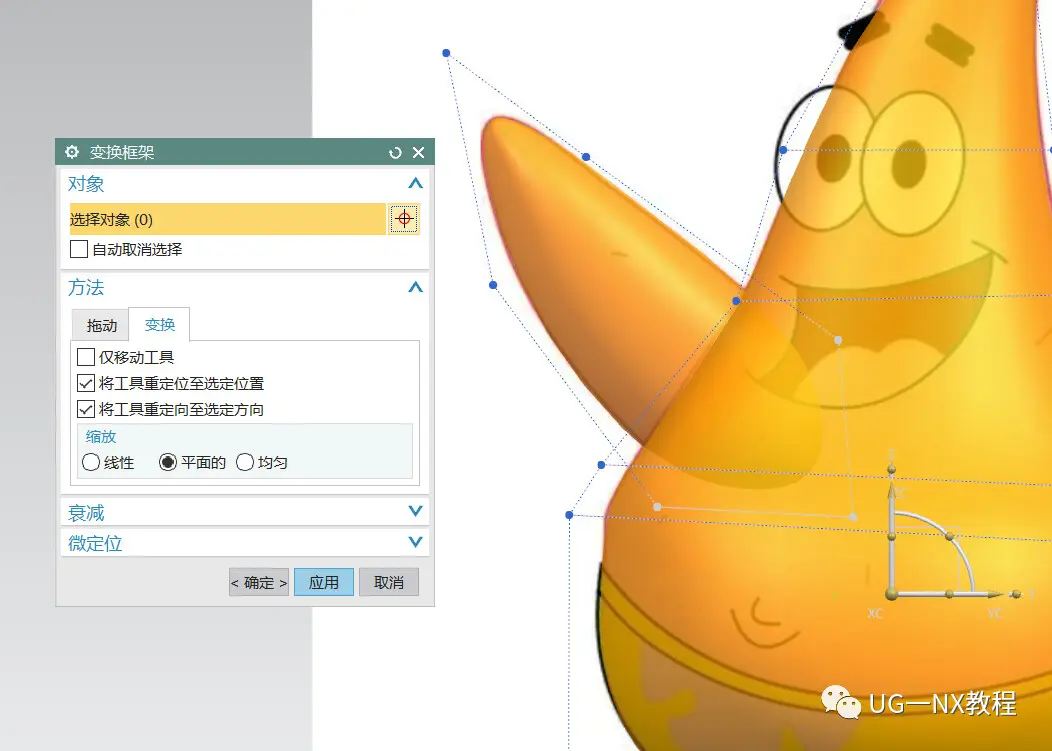Viewport: 1052px width, 751px height.
Task: Uncheck 将工具重定位至选定位置
Action: tap(86, 383)
